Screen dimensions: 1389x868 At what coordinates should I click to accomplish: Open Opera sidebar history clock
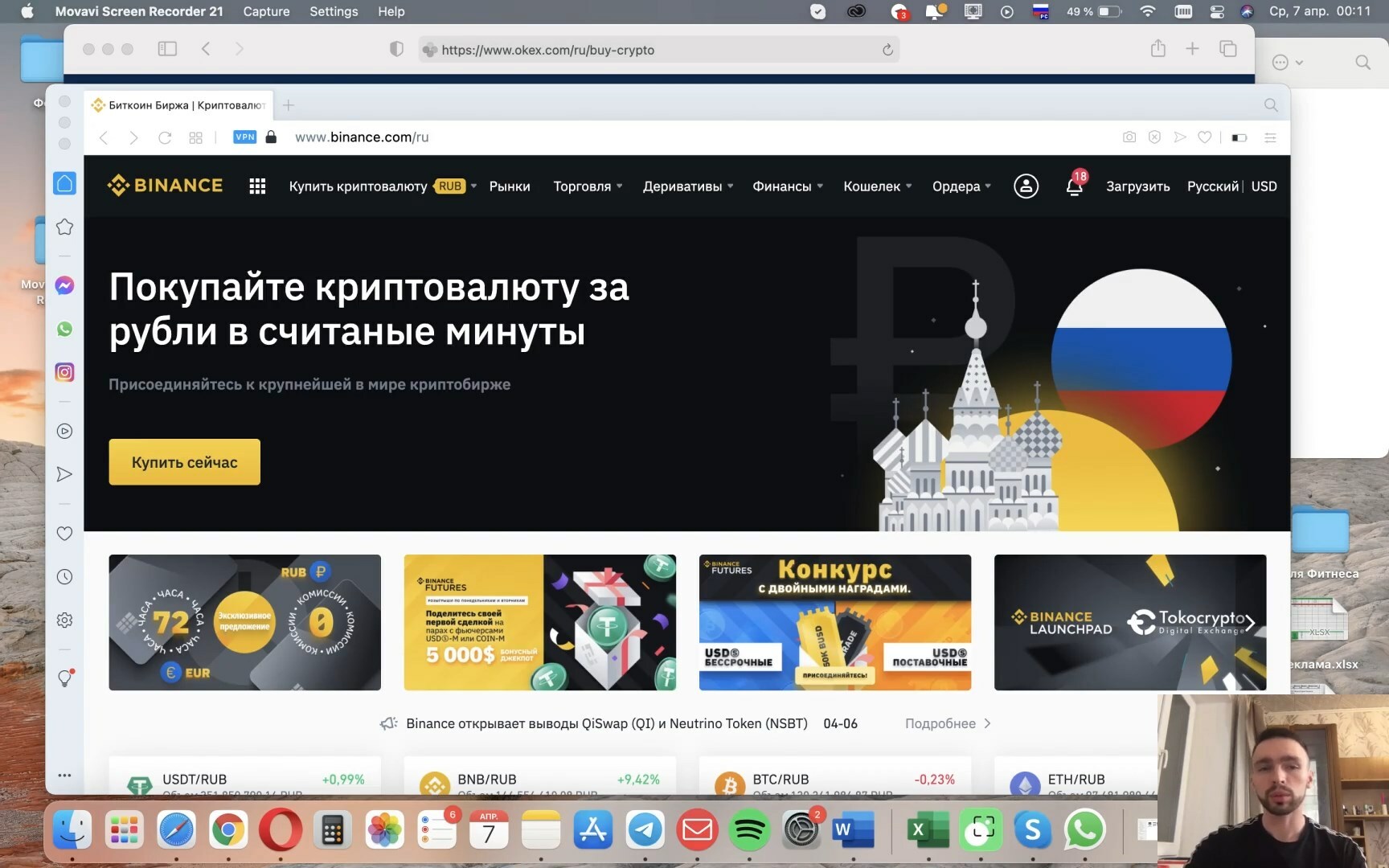point(65,577)
